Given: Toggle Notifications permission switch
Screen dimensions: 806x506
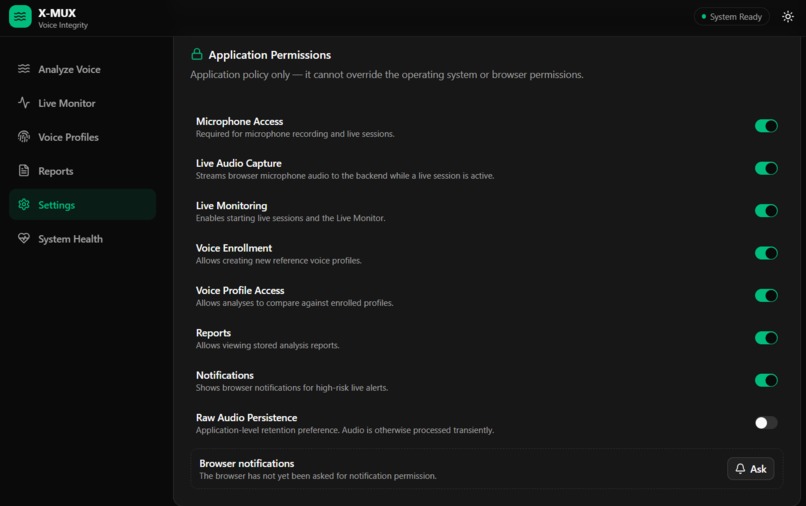Looking at the screenshot, I should click(x=766, y=381).
